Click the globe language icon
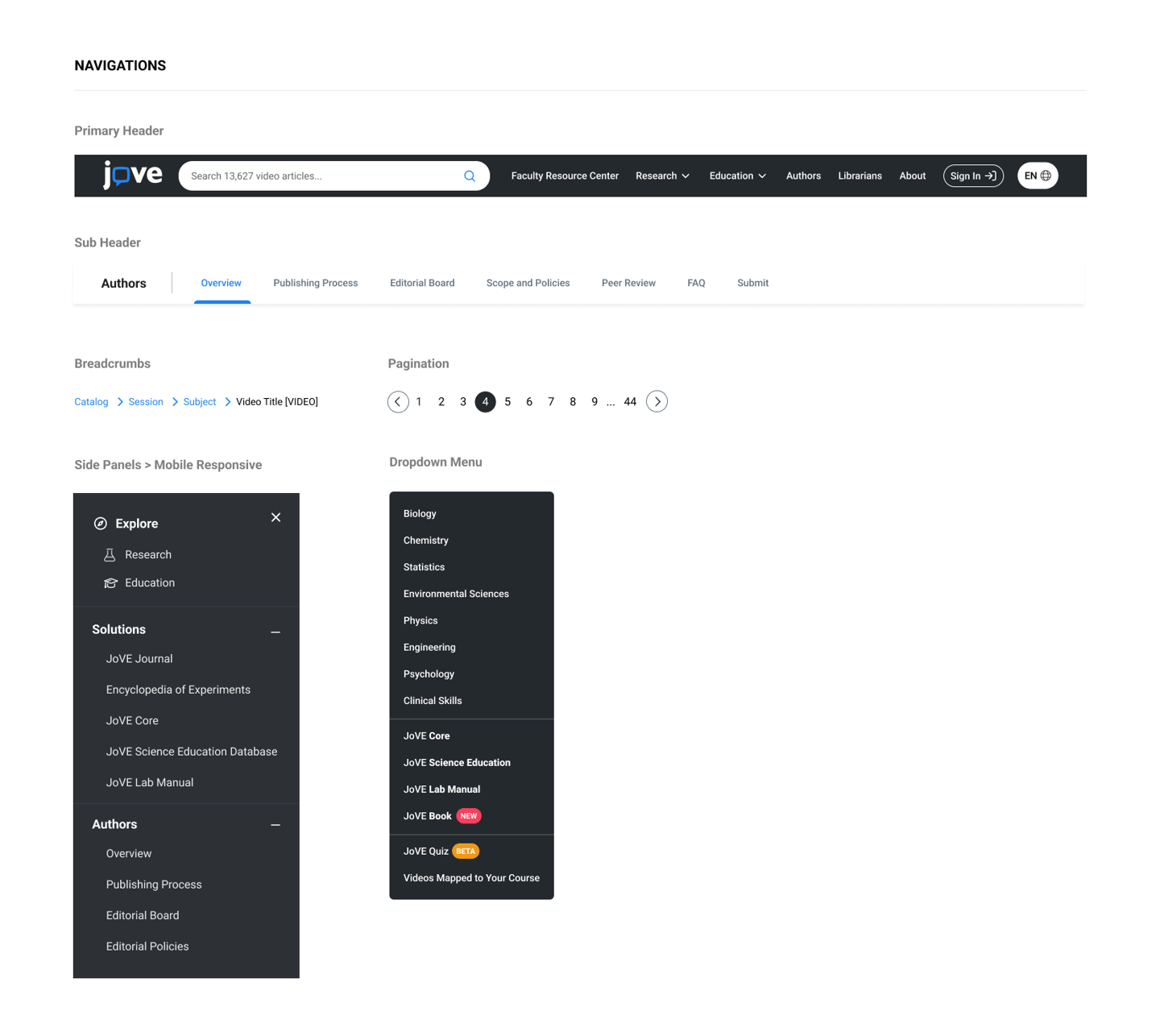 1046,176
